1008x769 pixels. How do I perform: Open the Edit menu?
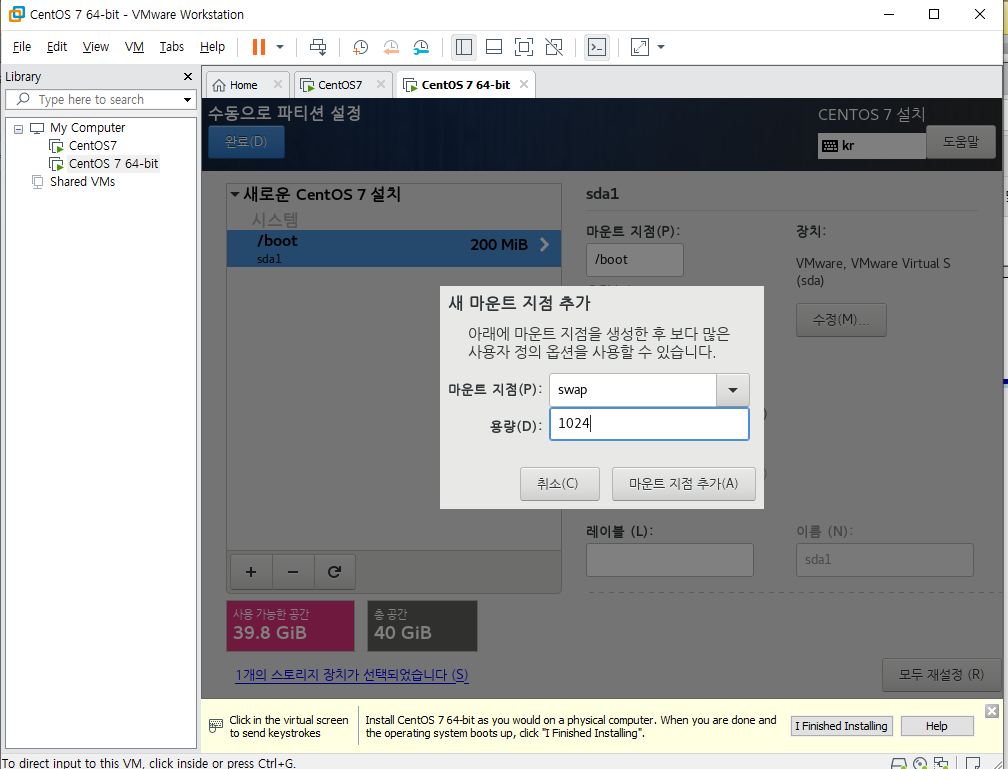(57, 47)
